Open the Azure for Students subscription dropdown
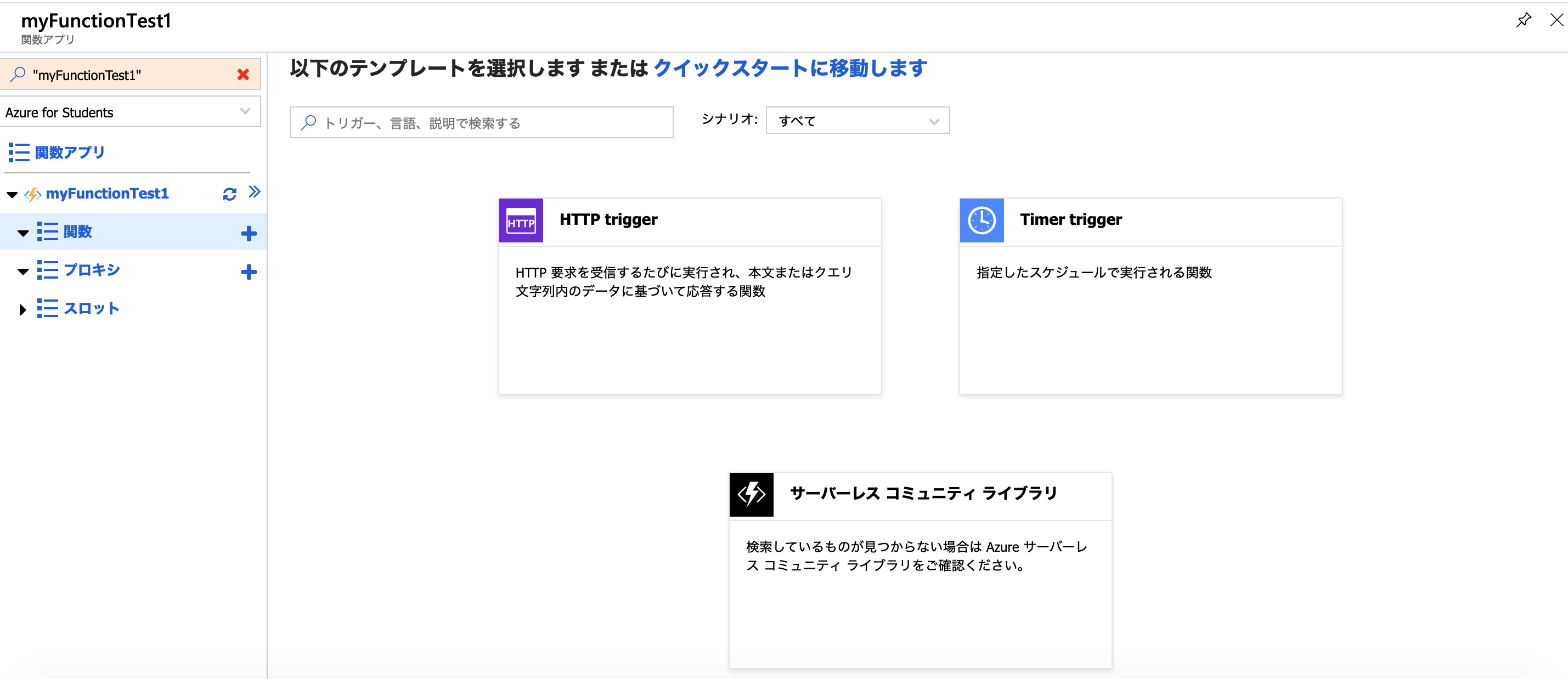 [130, 112]
